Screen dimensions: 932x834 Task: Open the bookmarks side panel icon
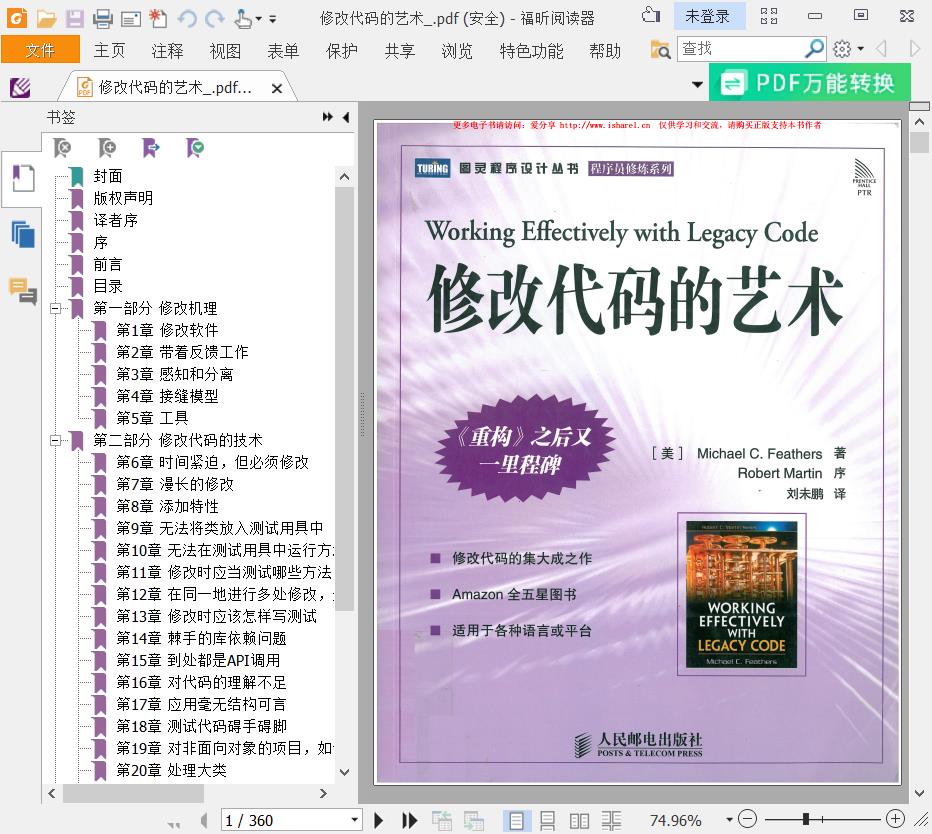pos(23,178)
